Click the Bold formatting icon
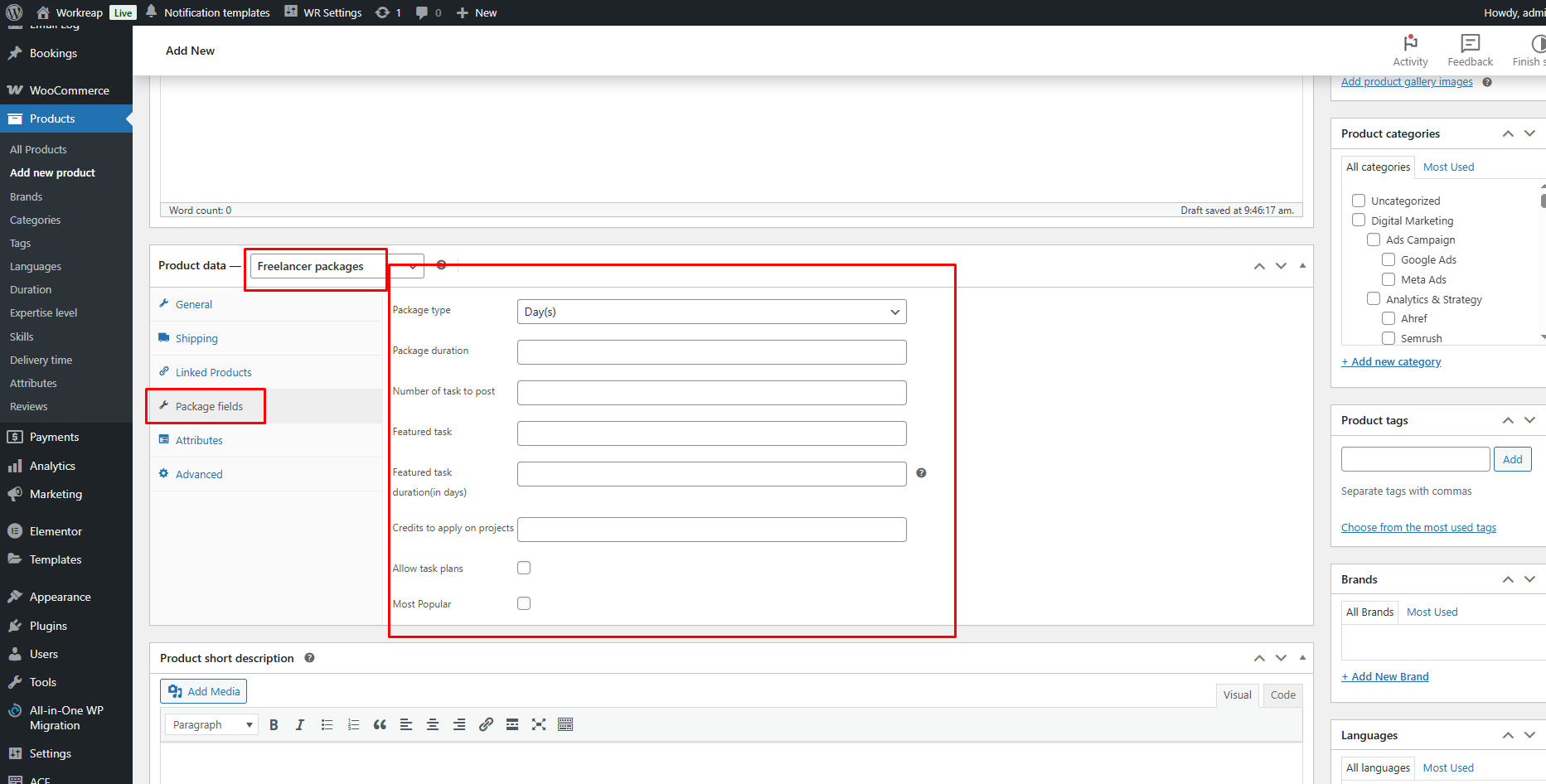The height and width of the screenshot is (784, 1546). (274, 724)
